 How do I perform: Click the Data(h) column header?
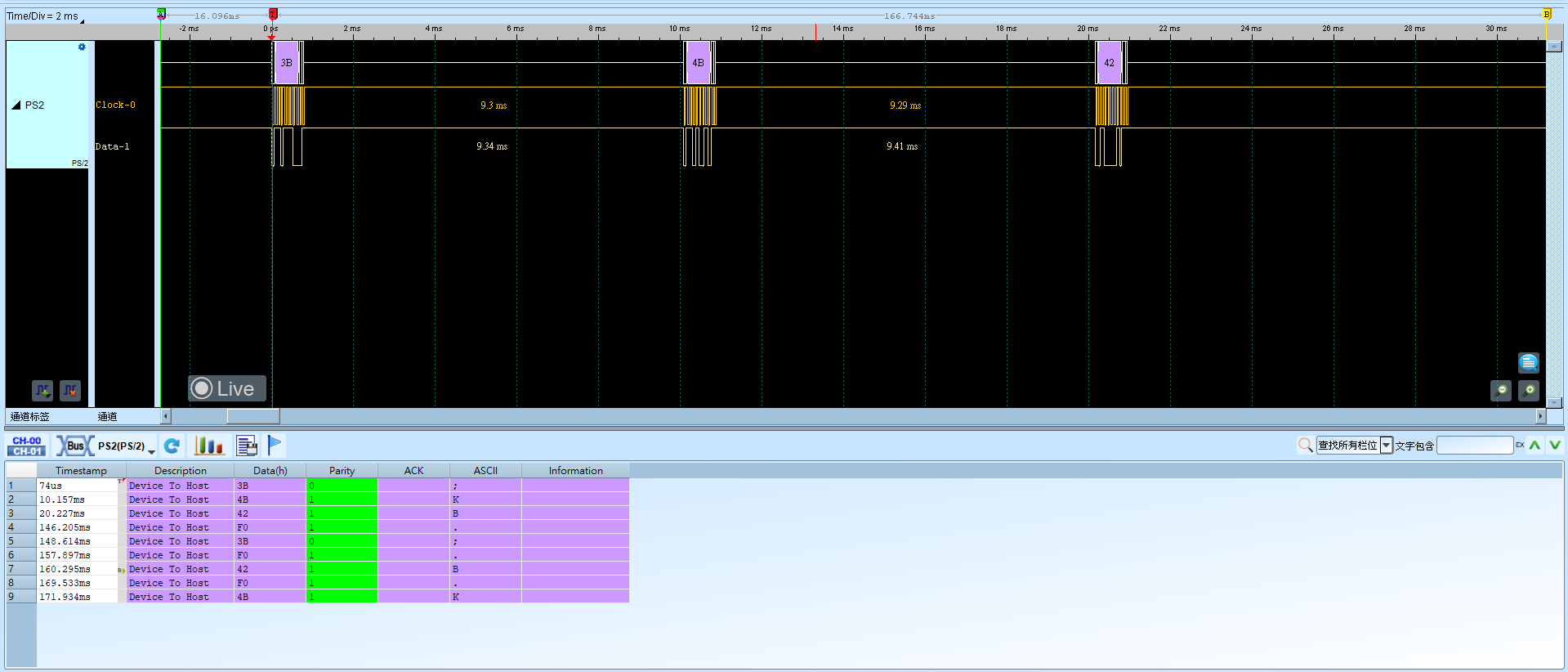click(x=270, y=471)
